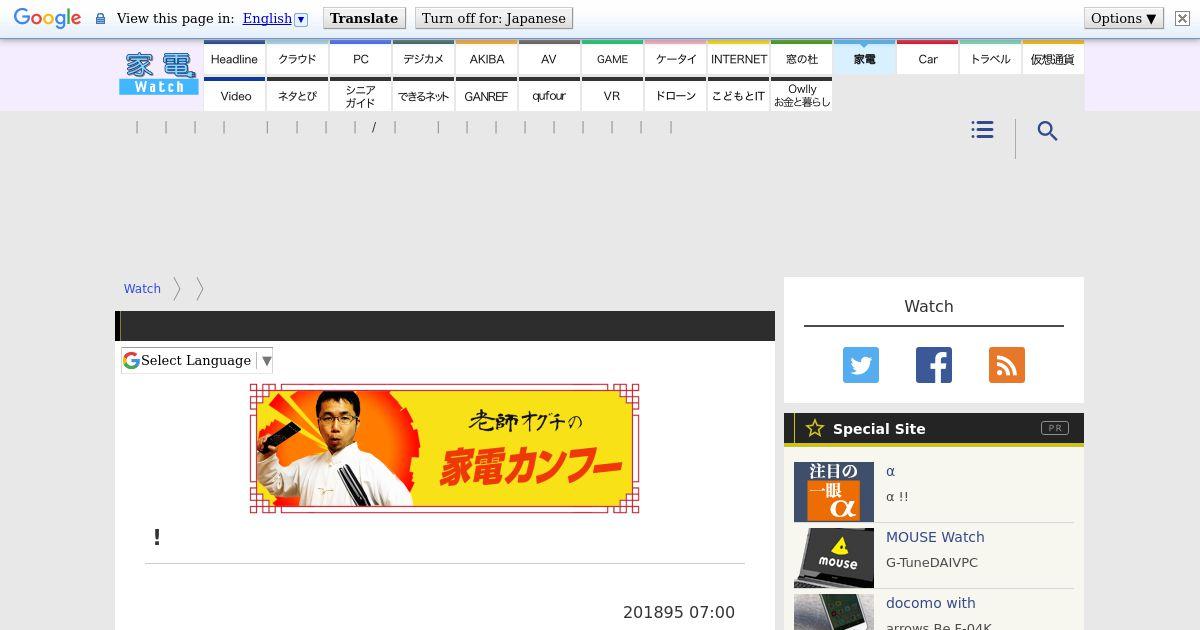Image resolution: width=1200 pixels, height=630 pixels.
Task: Open the GANREF tab
Action: [486, 96]
